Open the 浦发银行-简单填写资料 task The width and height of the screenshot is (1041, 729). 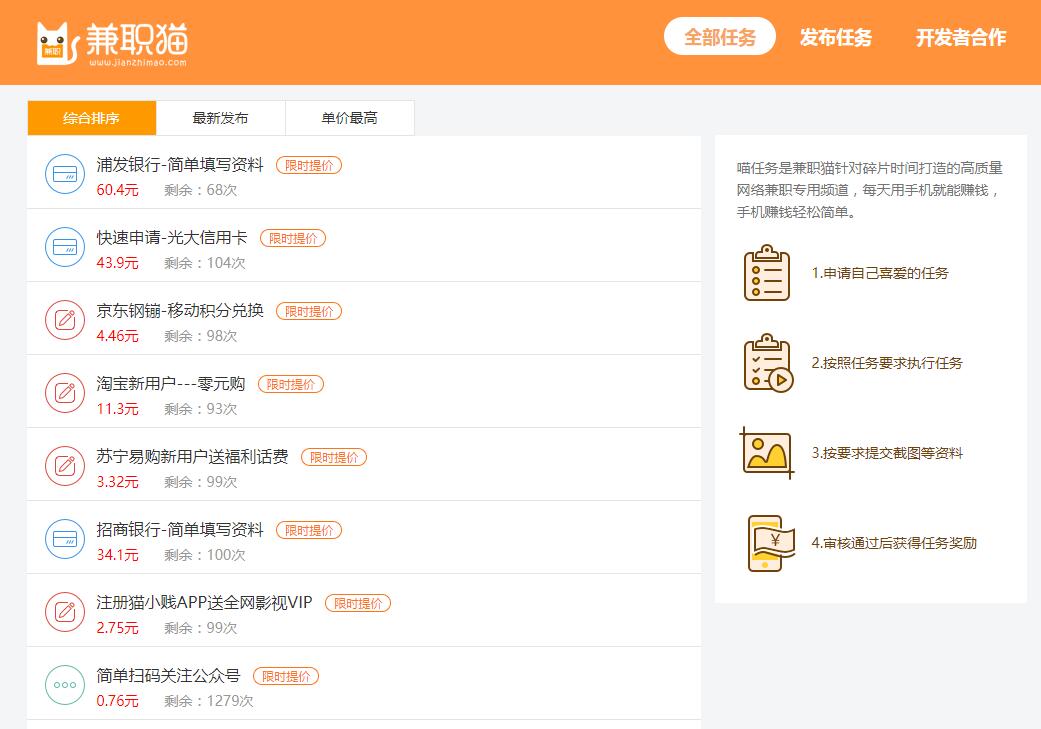pyautogui.click(x=180, y=165)
